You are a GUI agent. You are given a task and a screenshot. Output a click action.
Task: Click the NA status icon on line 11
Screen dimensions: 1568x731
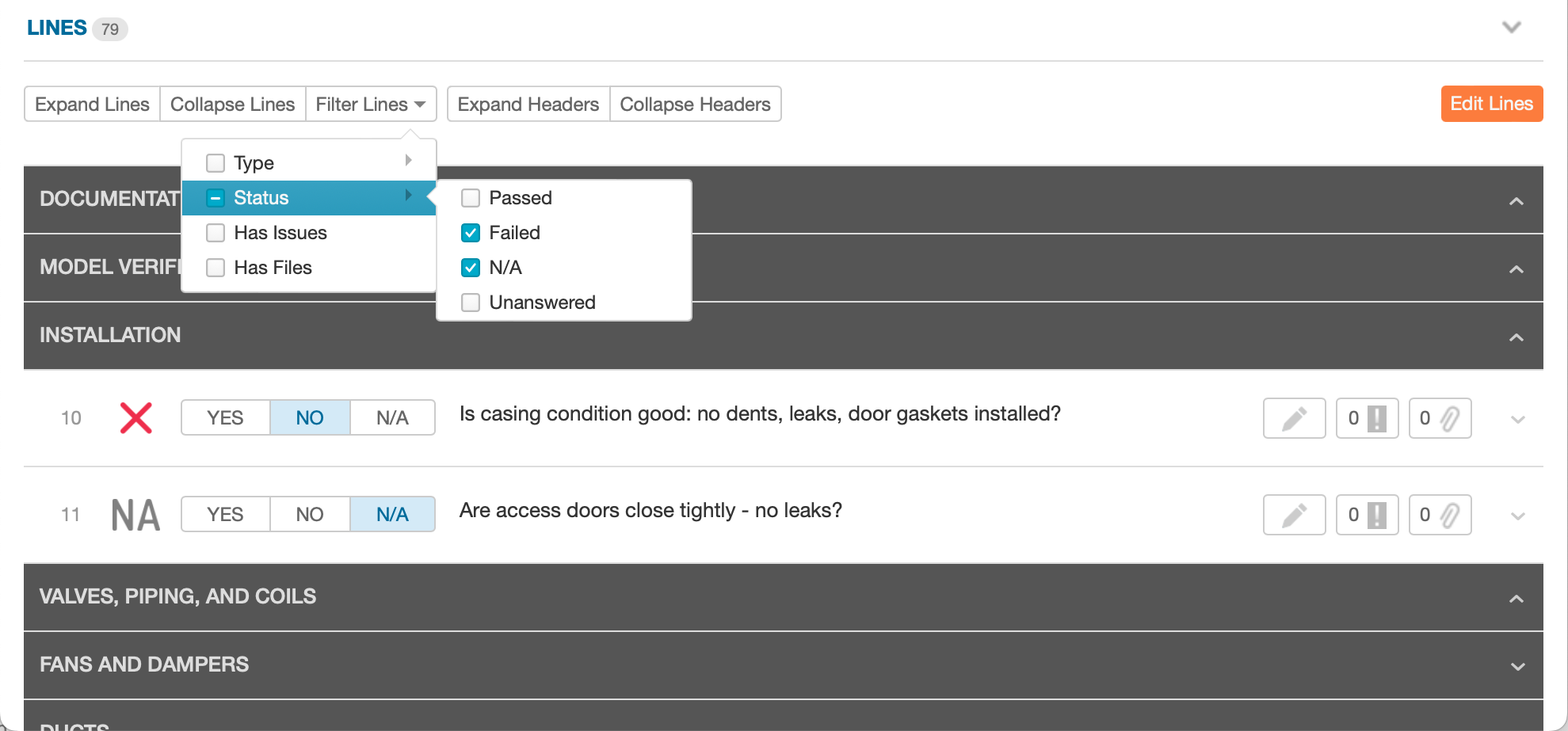[135, 515]
